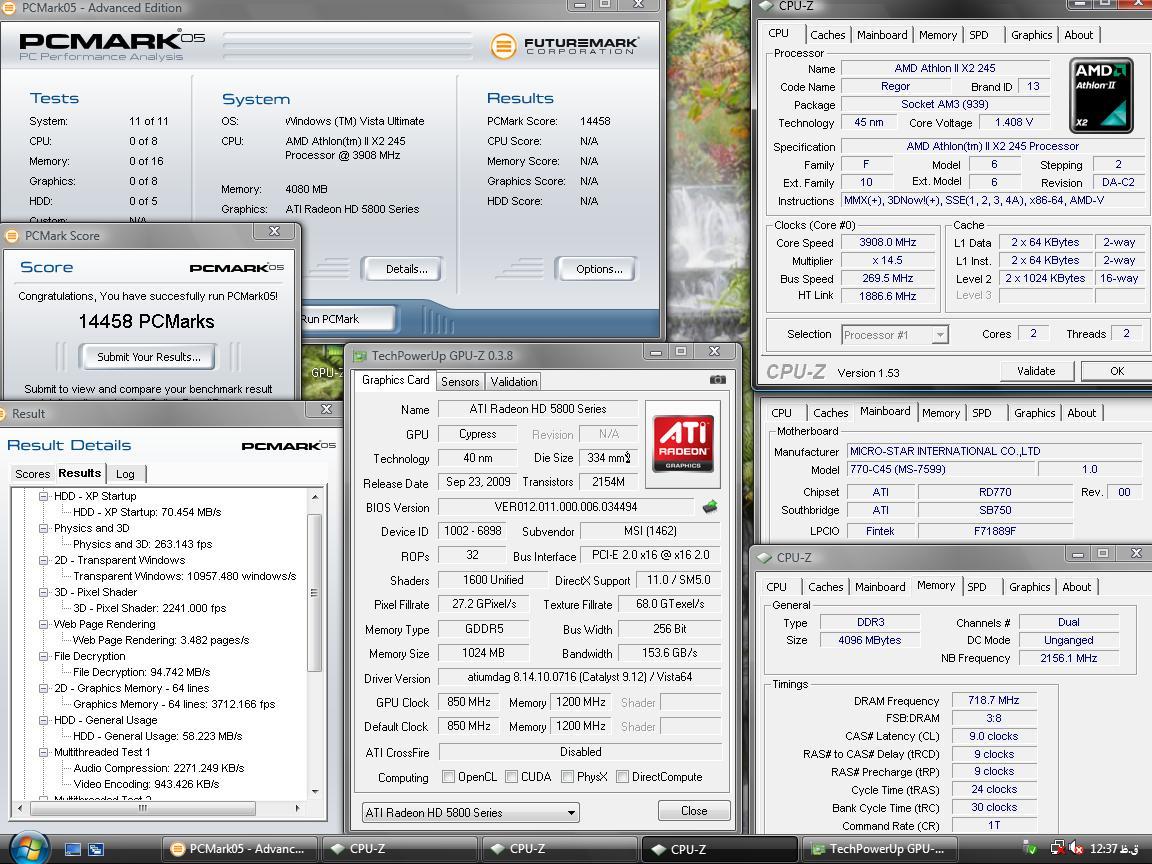Collapse the 2D - Graphics Memory - 64 lines node

coord(43,688)
